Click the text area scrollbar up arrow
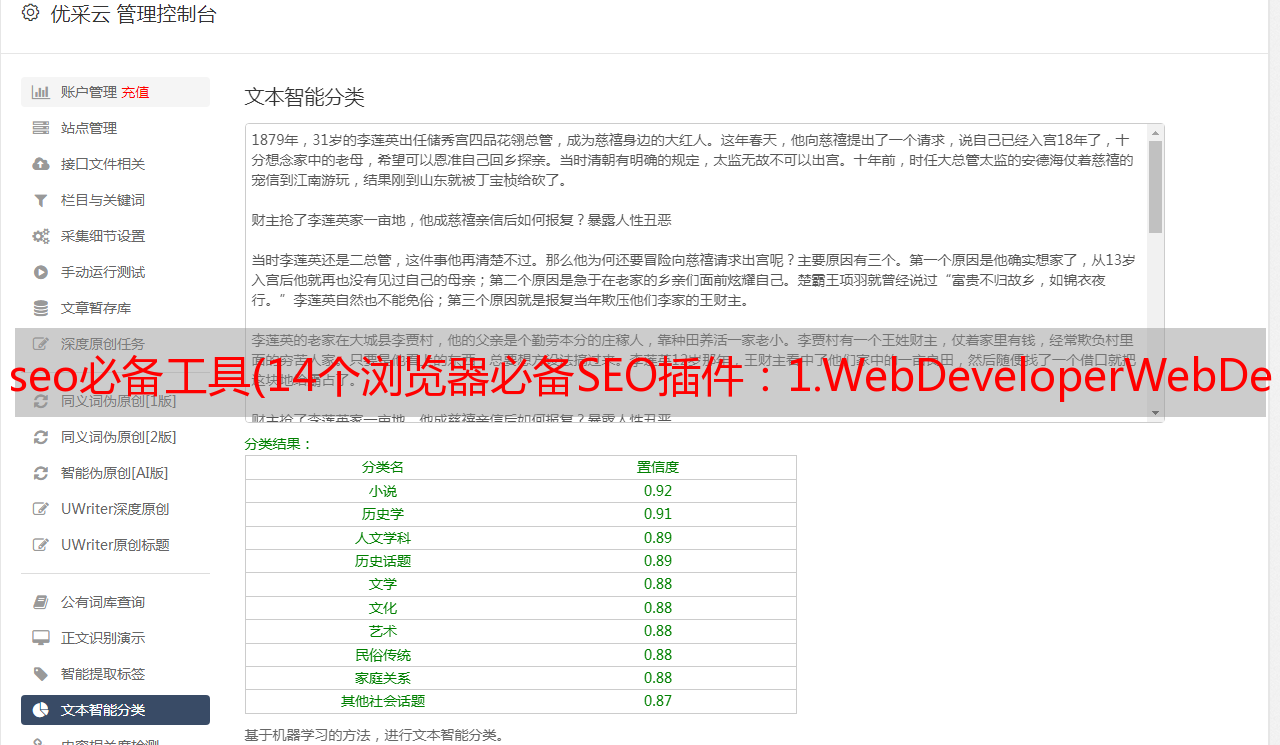 point(1156,132)
